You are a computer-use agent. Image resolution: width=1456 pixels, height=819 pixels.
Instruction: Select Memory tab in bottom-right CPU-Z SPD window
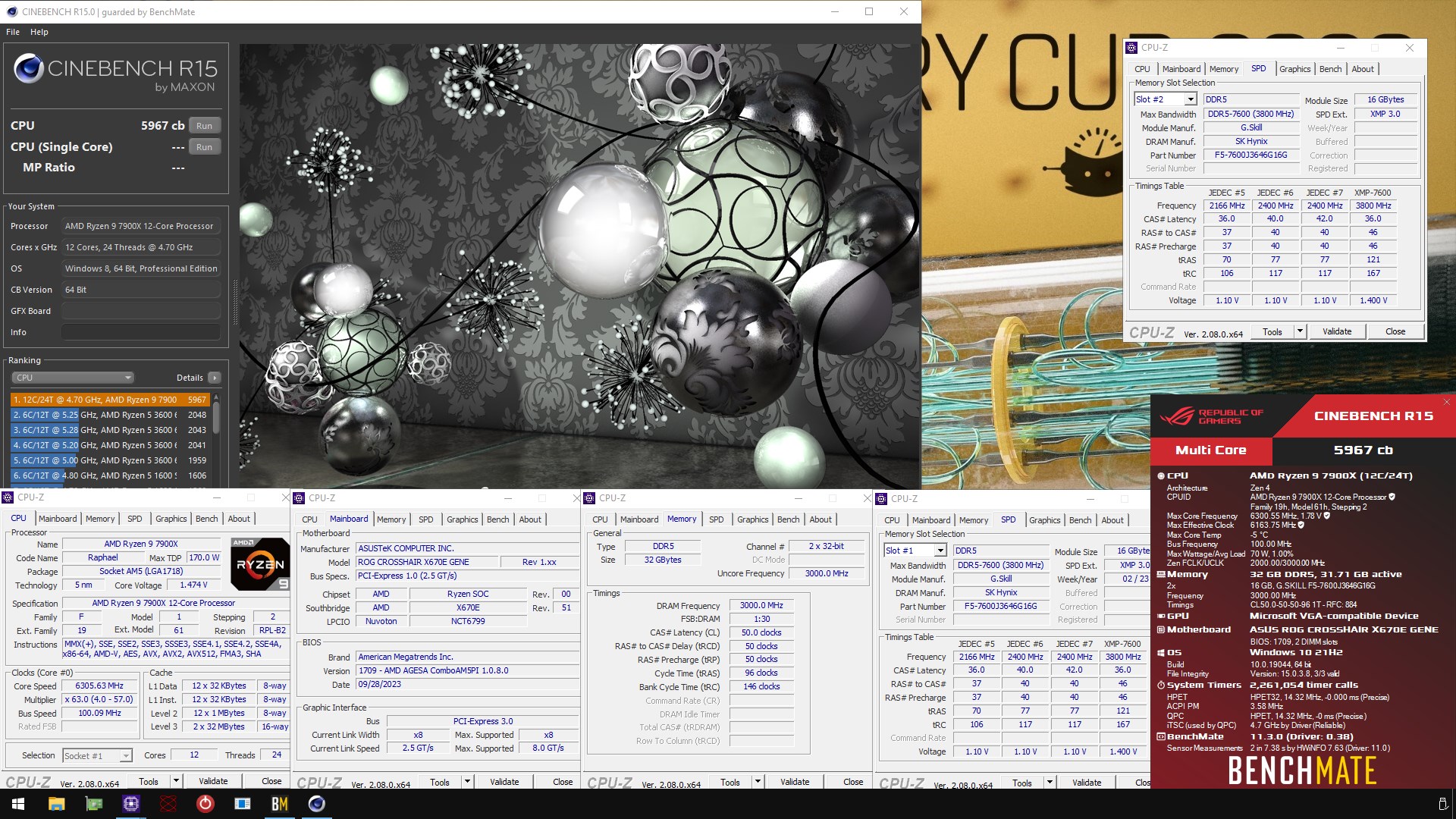[974, 520]
